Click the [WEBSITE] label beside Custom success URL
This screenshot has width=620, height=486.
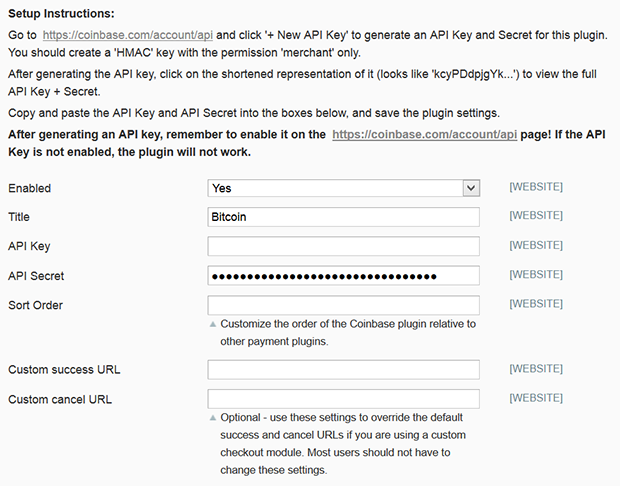click(536, 369)
